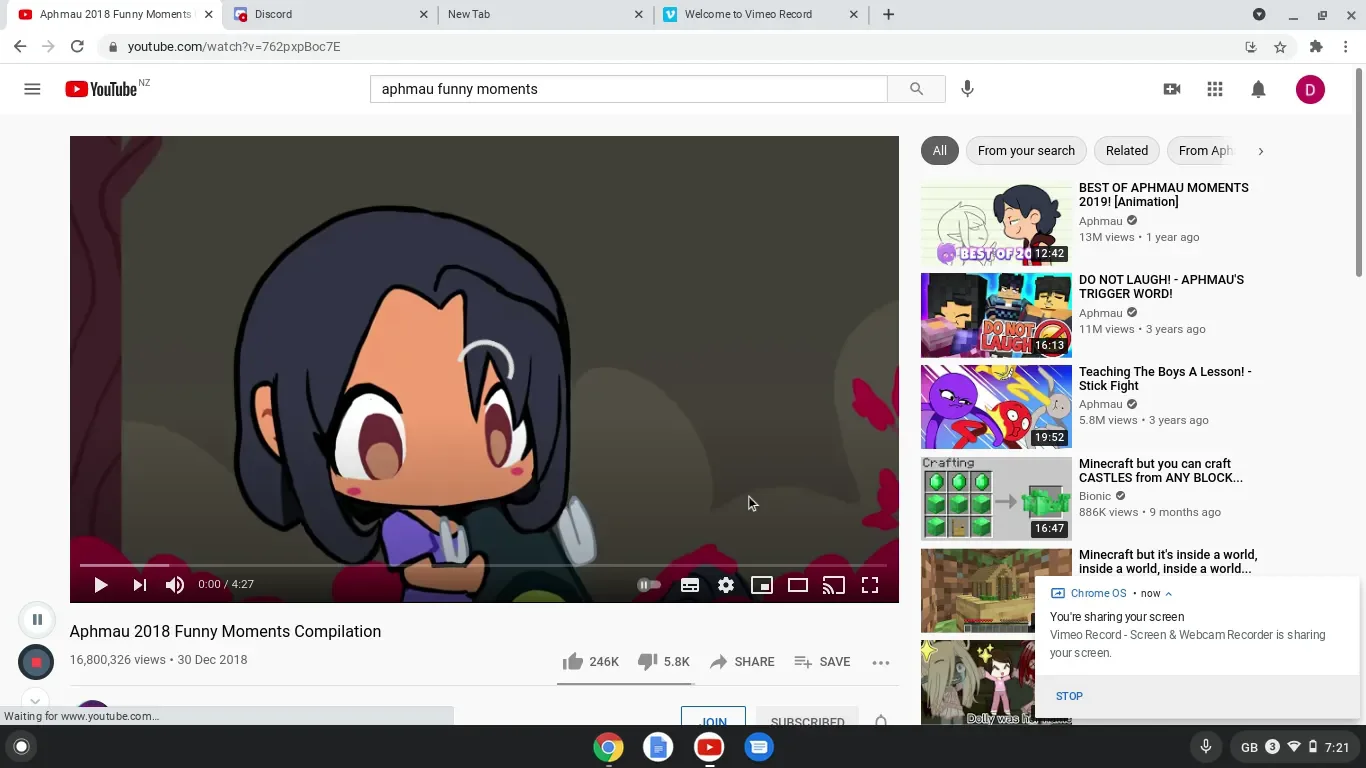
Task: Open the YouTube apps grid
Action: (x=1215, y=89)
